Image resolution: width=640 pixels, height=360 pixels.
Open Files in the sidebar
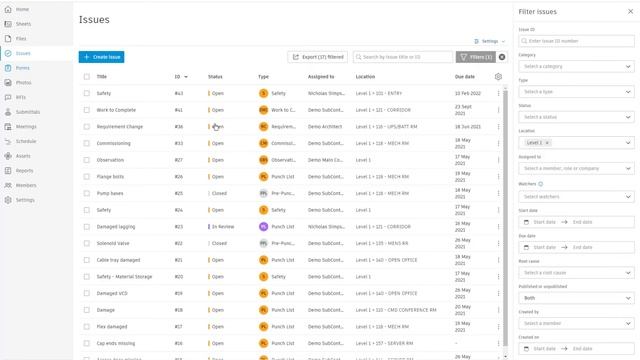pyautogui.click(x=21, y=39)
